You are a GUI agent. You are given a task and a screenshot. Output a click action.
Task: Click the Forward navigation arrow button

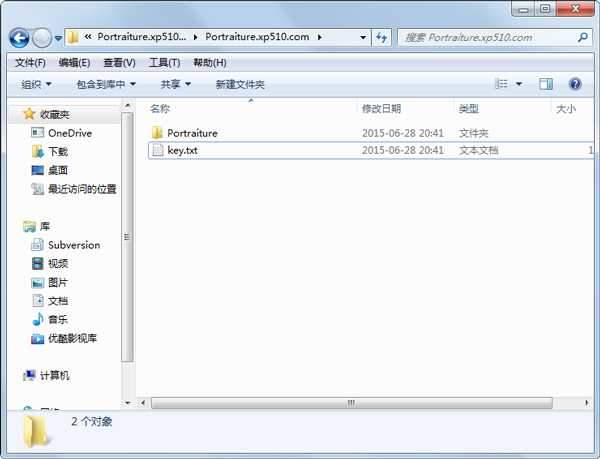[x=42, y=38]
